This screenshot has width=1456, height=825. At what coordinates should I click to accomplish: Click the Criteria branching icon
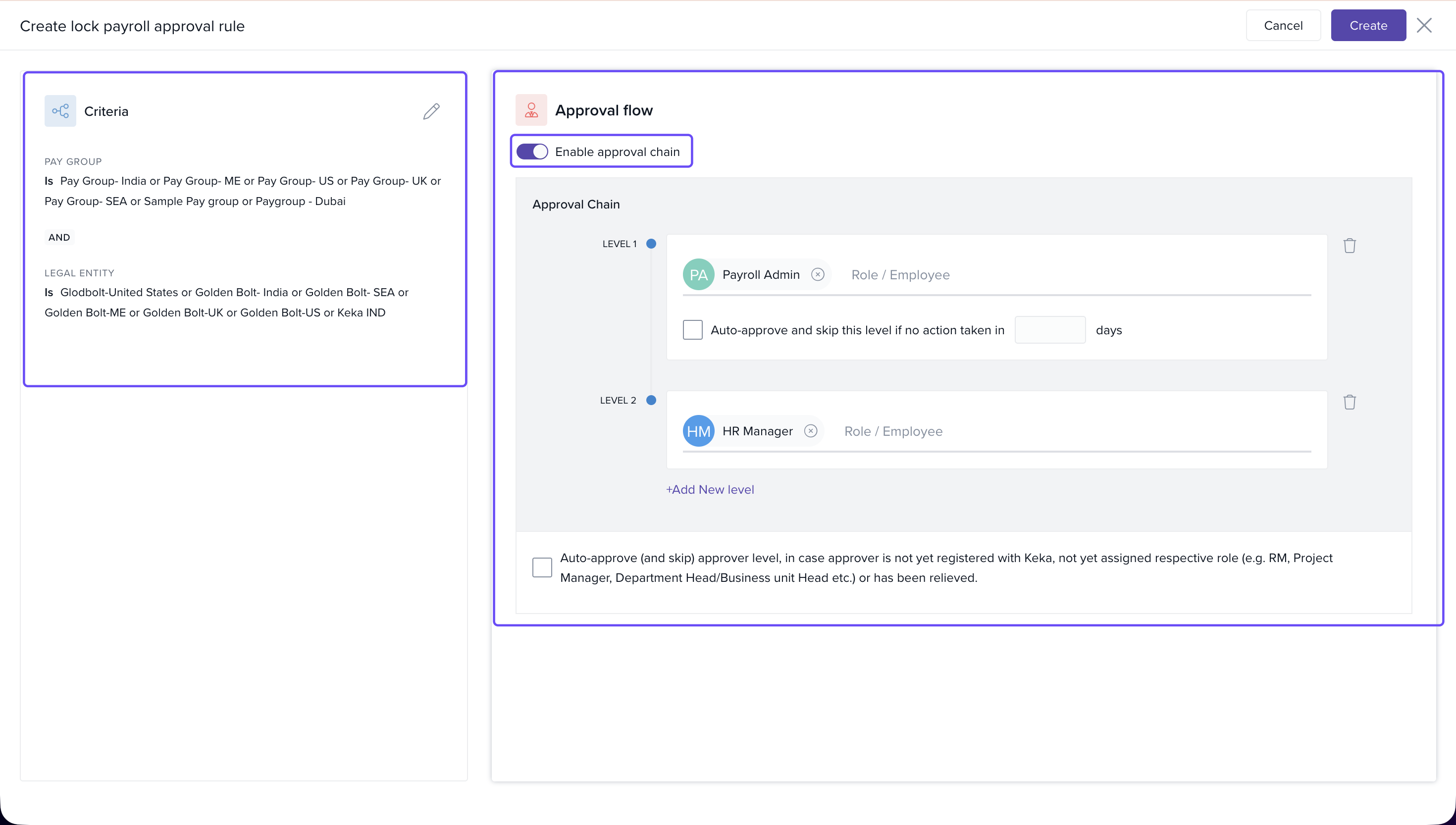pos(60,111)
